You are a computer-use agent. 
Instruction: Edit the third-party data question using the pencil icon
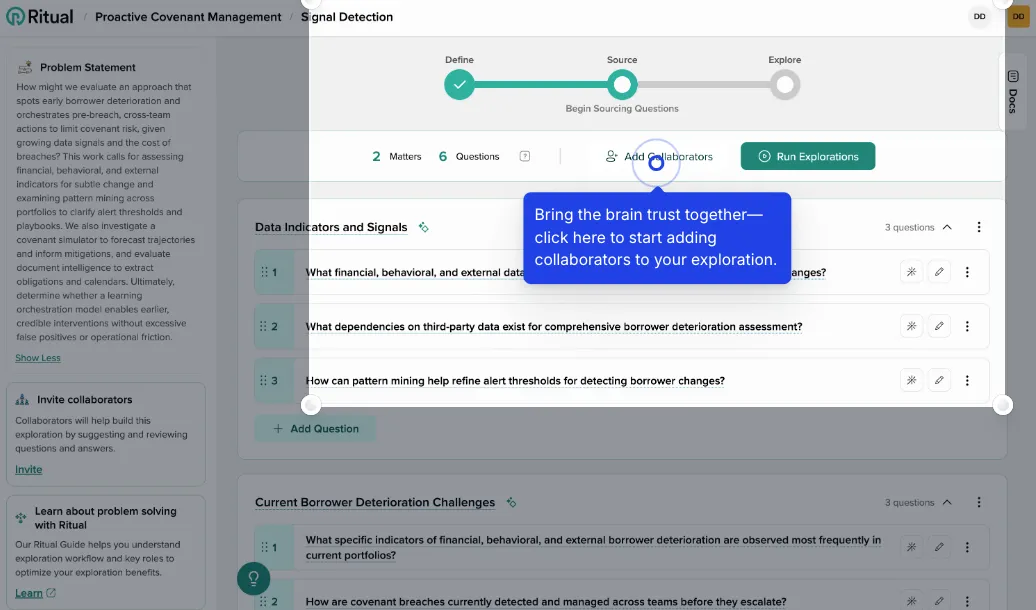(939, 326)
